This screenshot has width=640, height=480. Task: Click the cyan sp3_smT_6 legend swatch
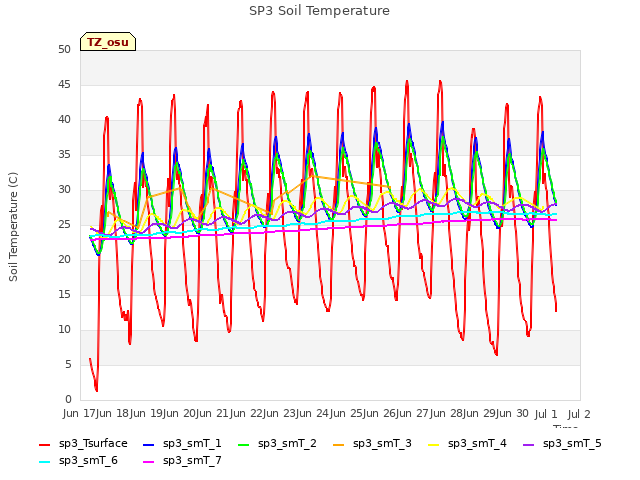[x=44, y=462]
